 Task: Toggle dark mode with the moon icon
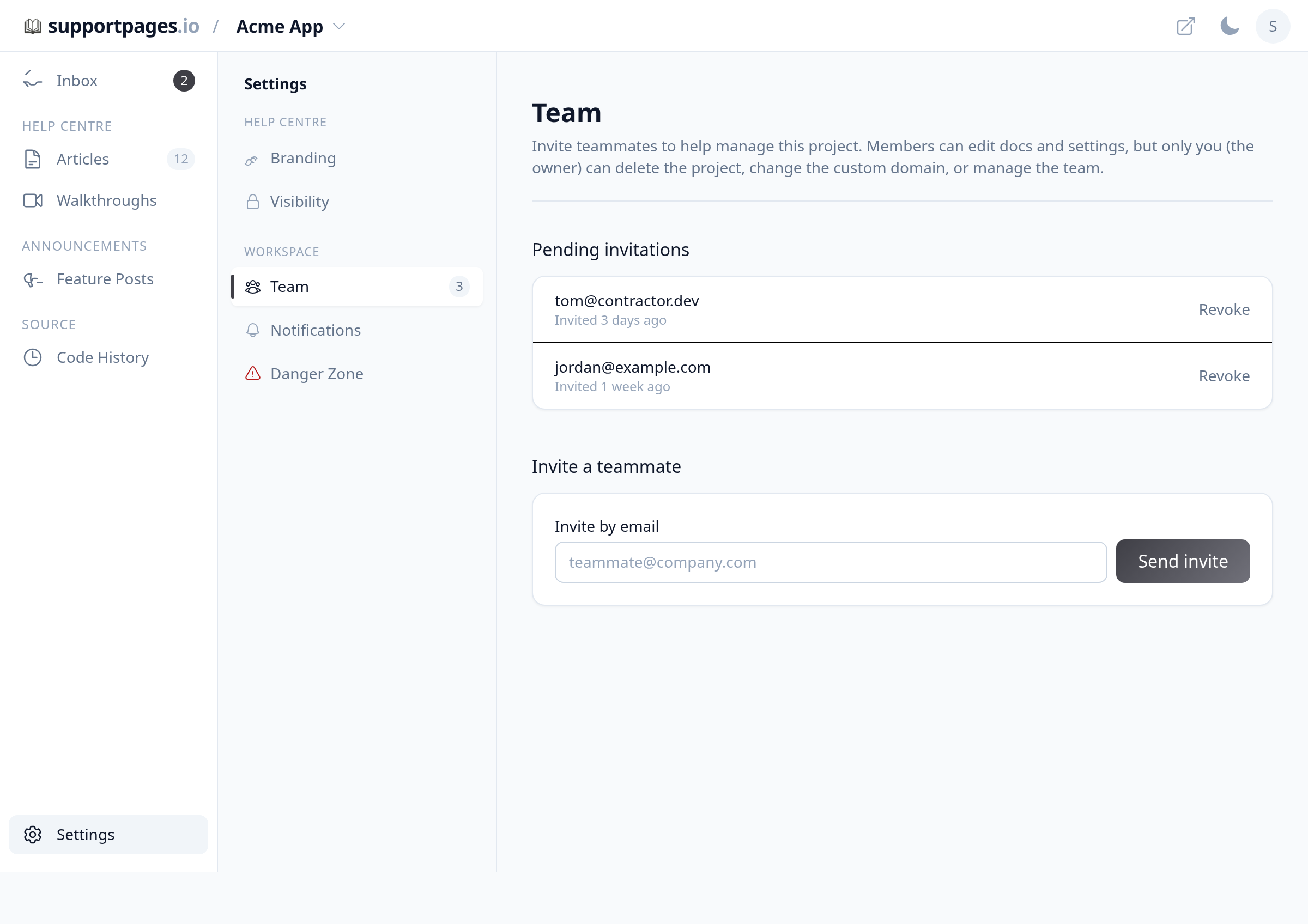click(1230, 26)
